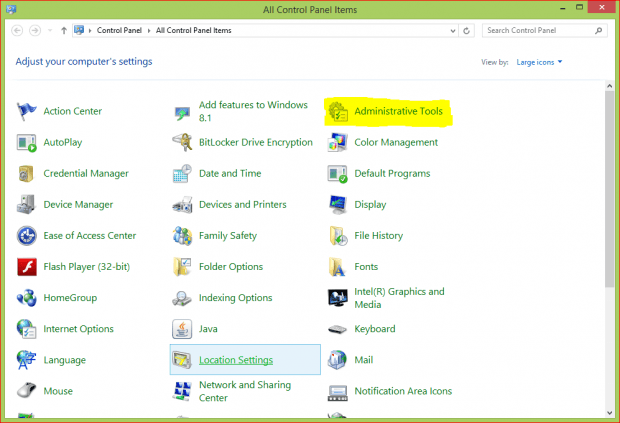Open the Ease of Access Center link

(x=90, y=236)
